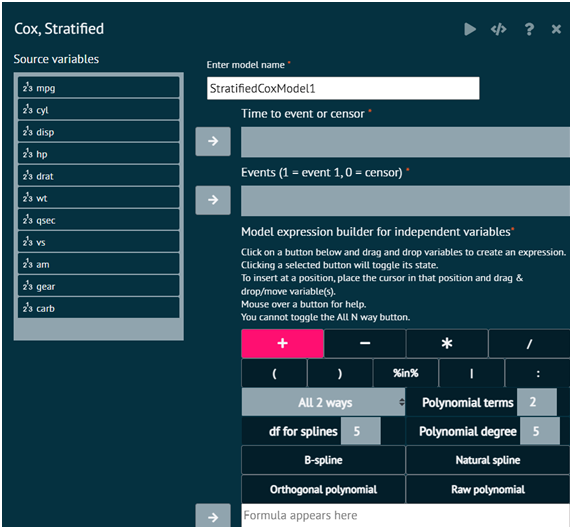Click the Polynomial terms number field

pyautogui.click(x=537, y=402)
